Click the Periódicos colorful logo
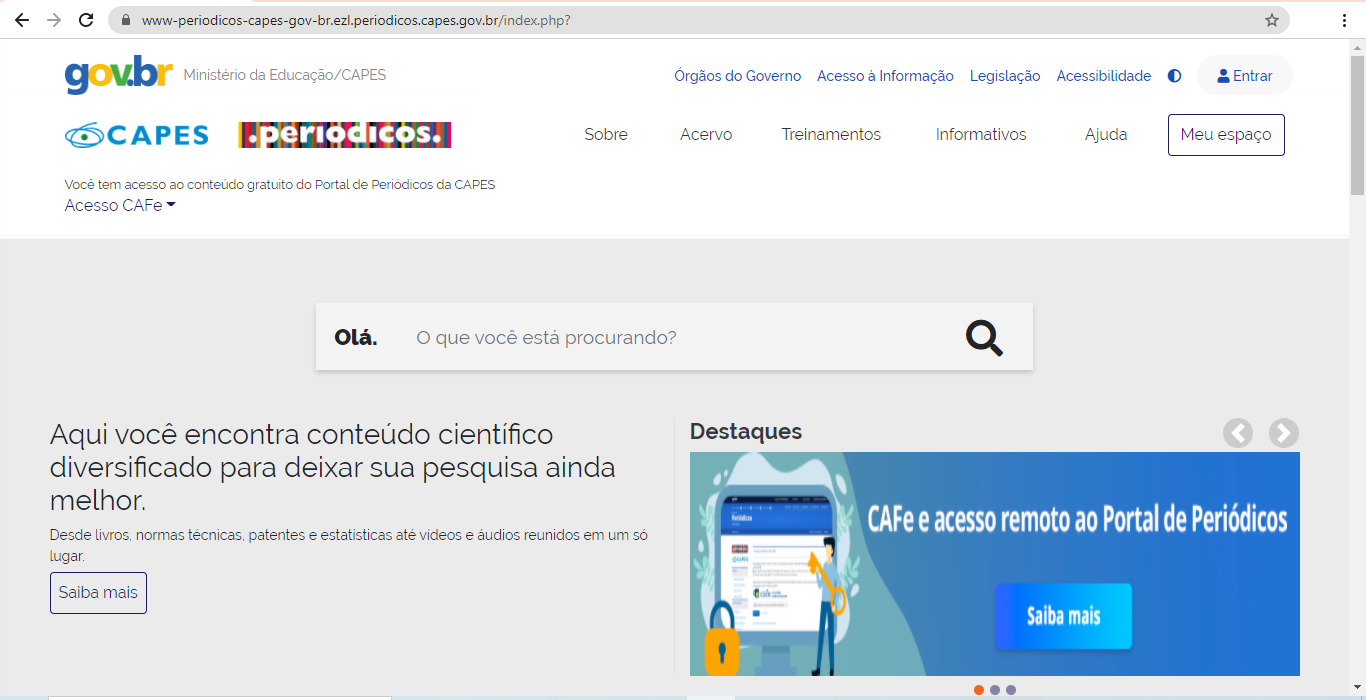Image resolution: width=1366 pixels, height=700 pixels. (x=344, y=135)
